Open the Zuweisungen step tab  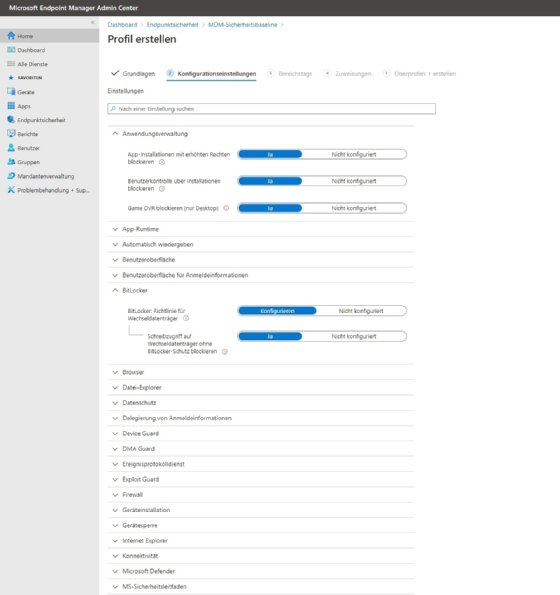point(348,73)
